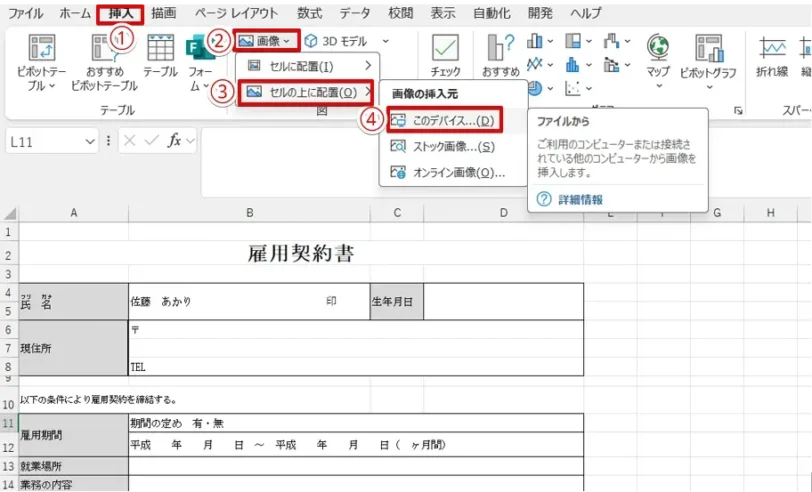
Task: Choose the scatter chart icon
Action: 573,89
